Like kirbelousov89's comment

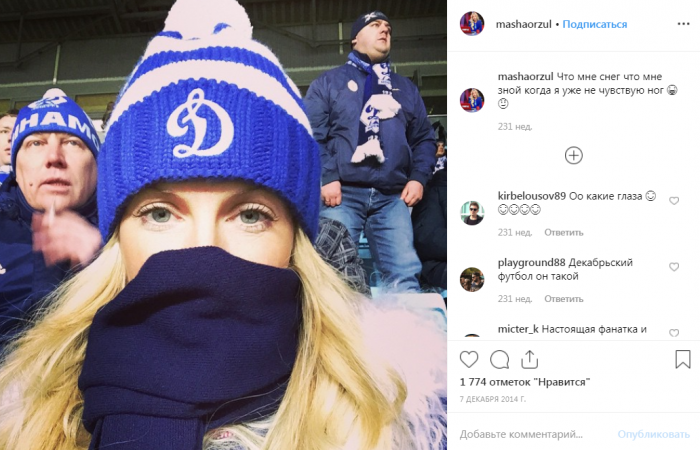[x=674, y=201]
